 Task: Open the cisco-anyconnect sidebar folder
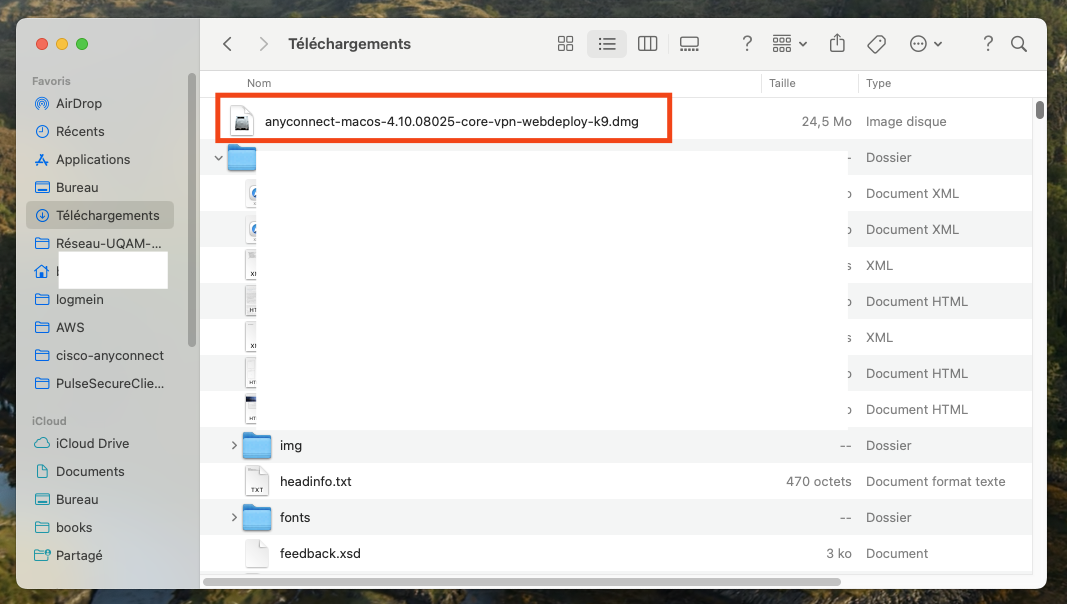[x=110, y=355]
